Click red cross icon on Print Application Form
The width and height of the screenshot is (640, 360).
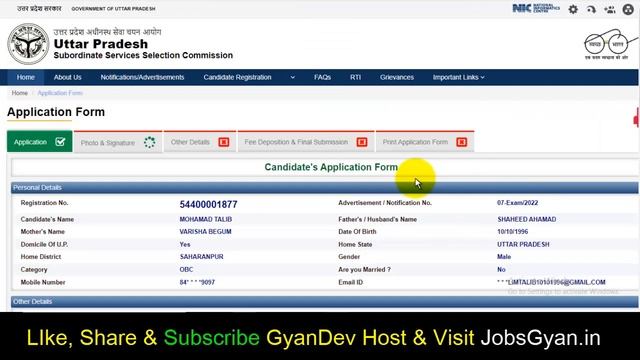[x=462, y=142]
